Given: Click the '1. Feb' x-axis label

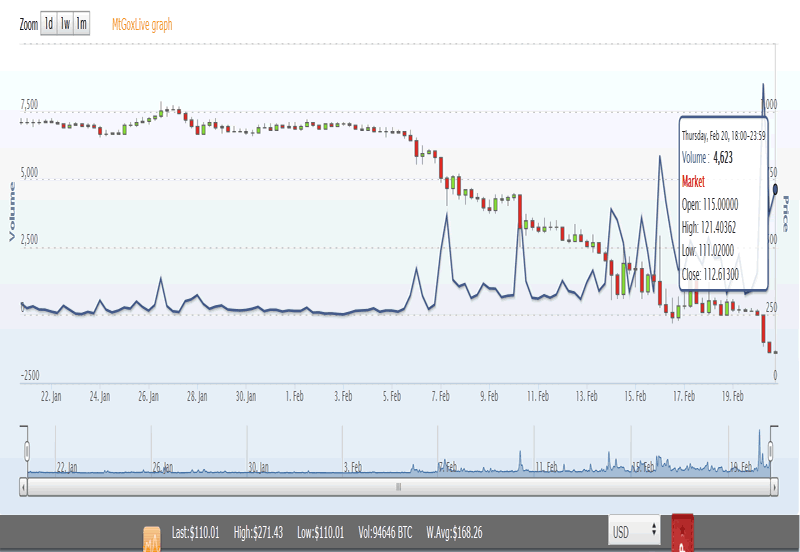Looking at the screenshot, I should tap(294, 396).
